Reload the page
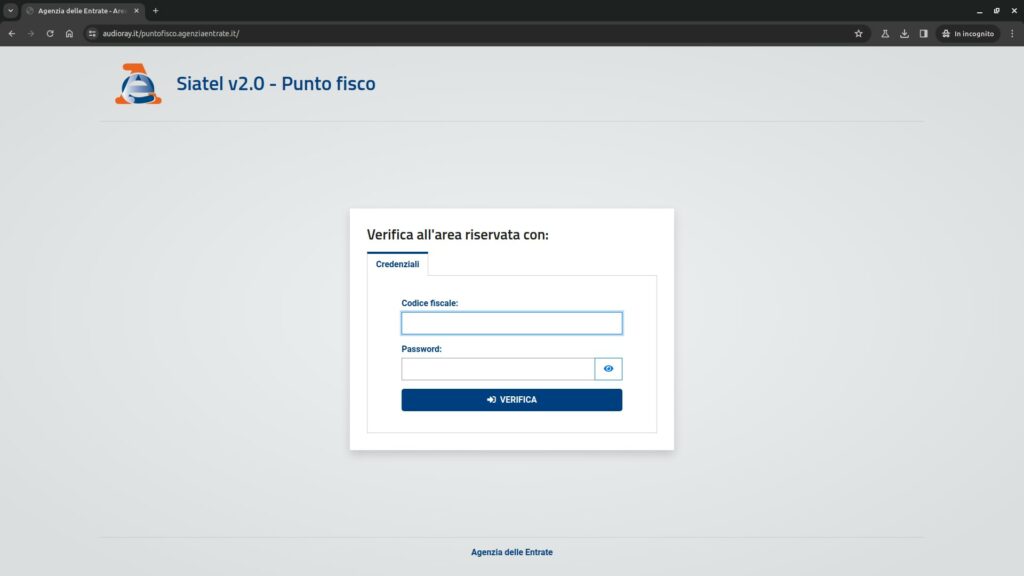Screen dimensions: 1024x576 pos(50,33)
